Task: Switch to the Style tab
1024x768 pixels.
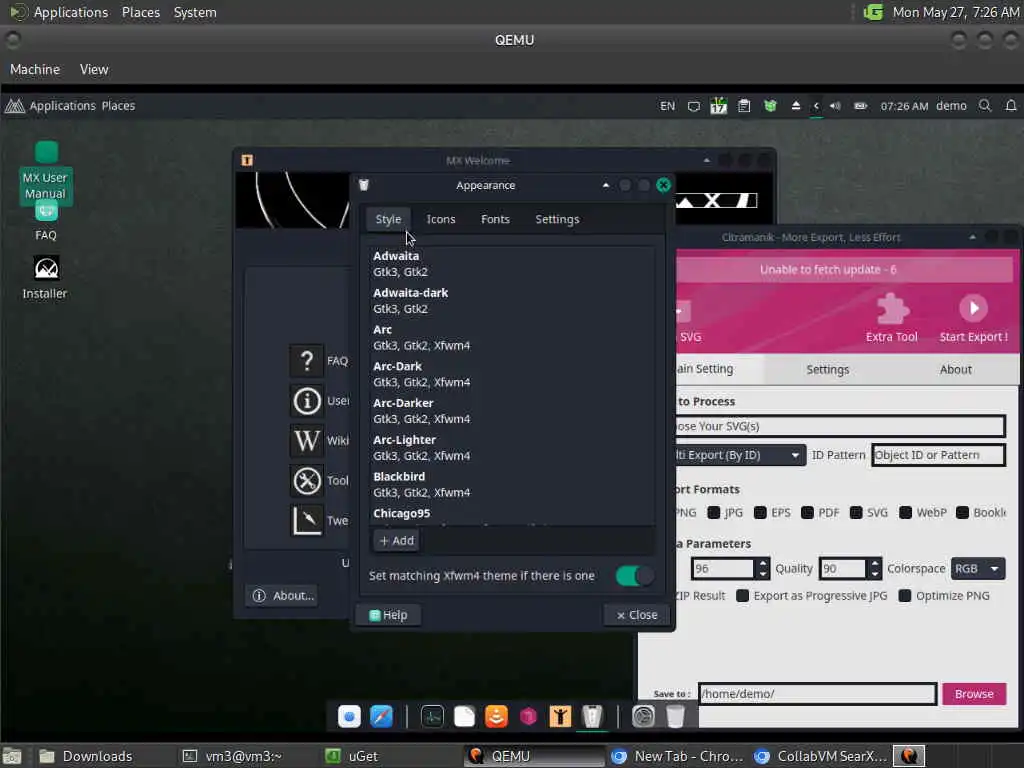Action: pyautogui.click(x=388, y=219)
